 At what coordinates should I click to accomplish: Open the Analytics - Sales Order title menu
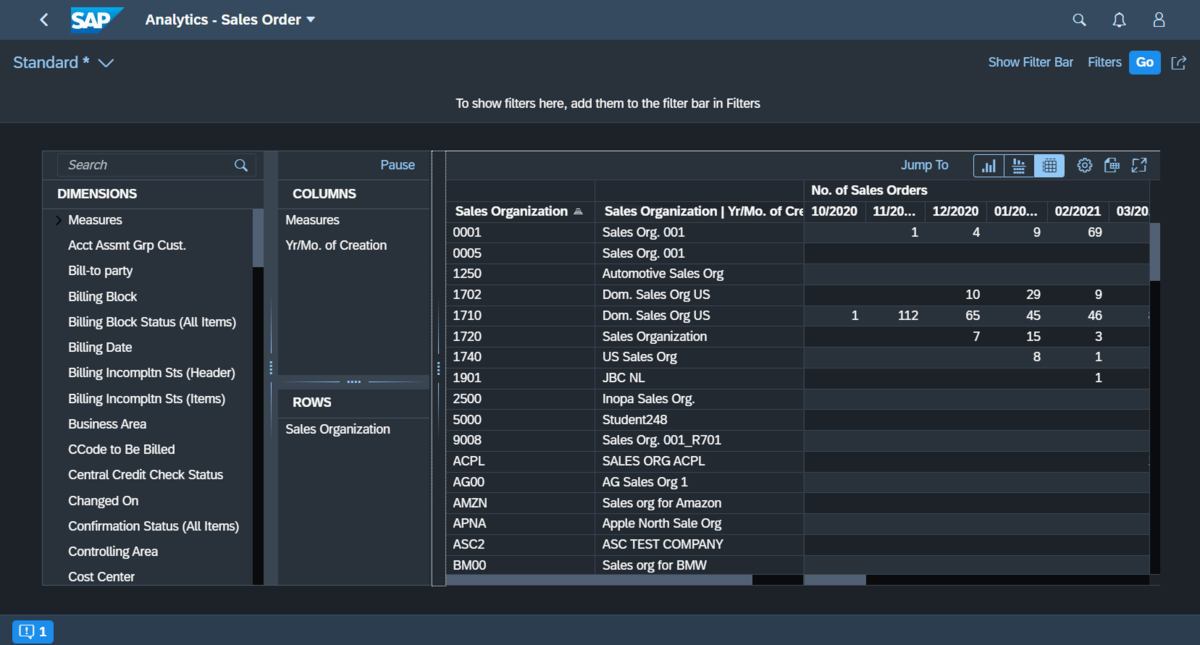coord(230,19)
